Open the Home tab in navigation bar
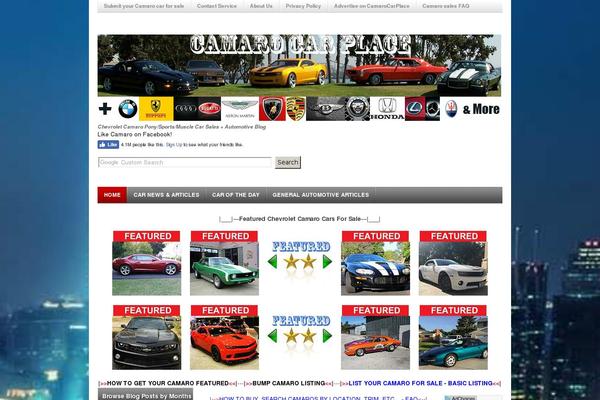This screenshot has height=400, width=600. [112, 195]
